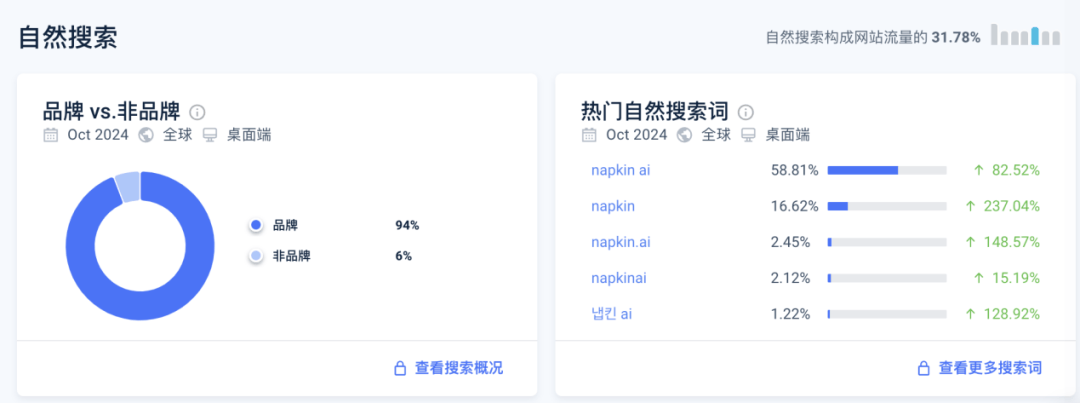Click lock icon next to 查看更多搜索词
This screenshot has height=403, width=1080.
[924, 368]
